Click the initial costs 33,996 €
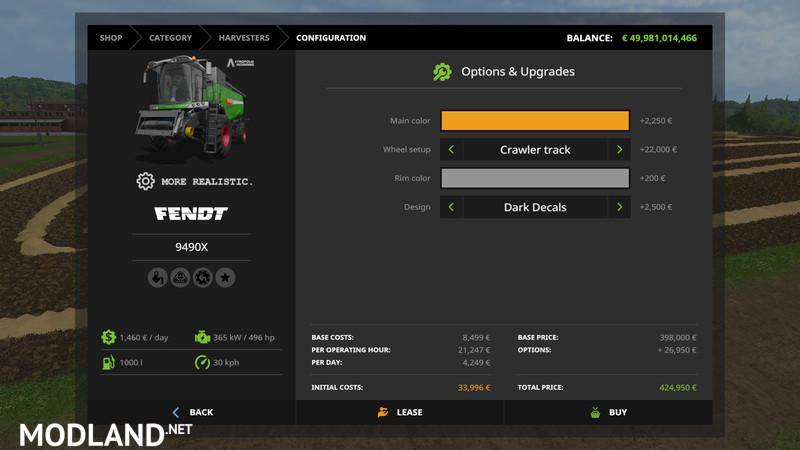 pyautogui.click(x=474, y=388)
